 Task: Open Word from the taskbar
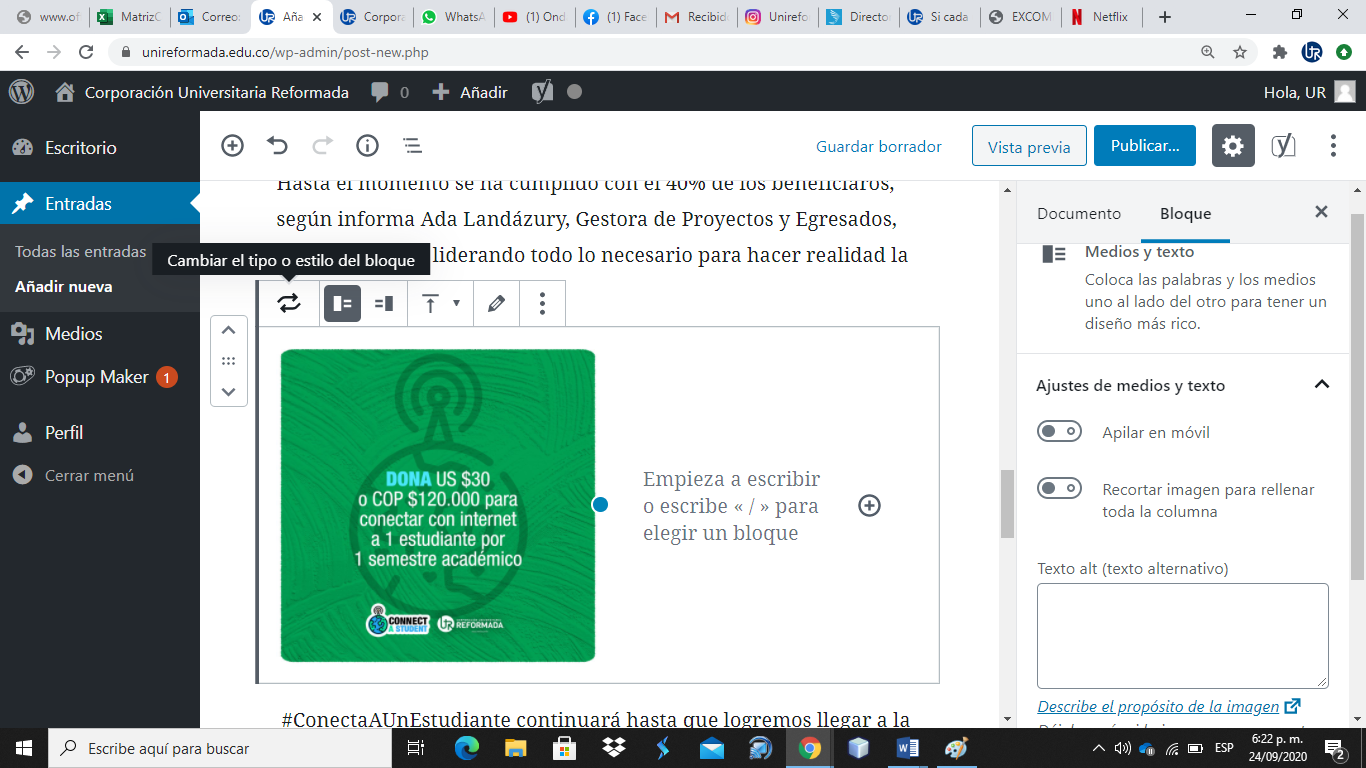tap(908, 747)
